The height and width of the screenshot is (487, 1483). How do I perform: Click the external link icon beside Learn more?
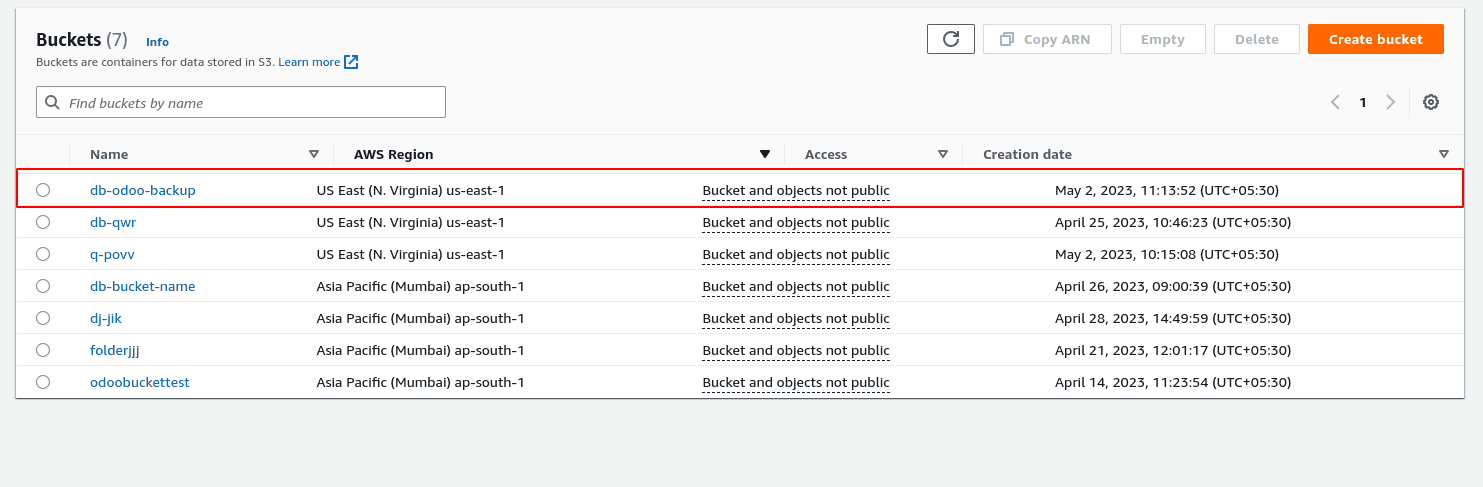point(351,62)
